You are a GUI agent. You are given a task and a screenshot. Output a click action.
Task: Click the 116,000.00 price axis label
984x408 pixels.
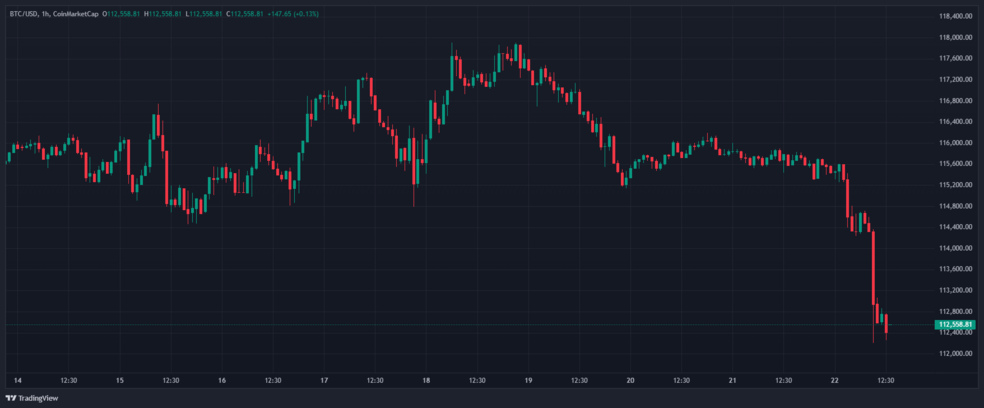957,142
